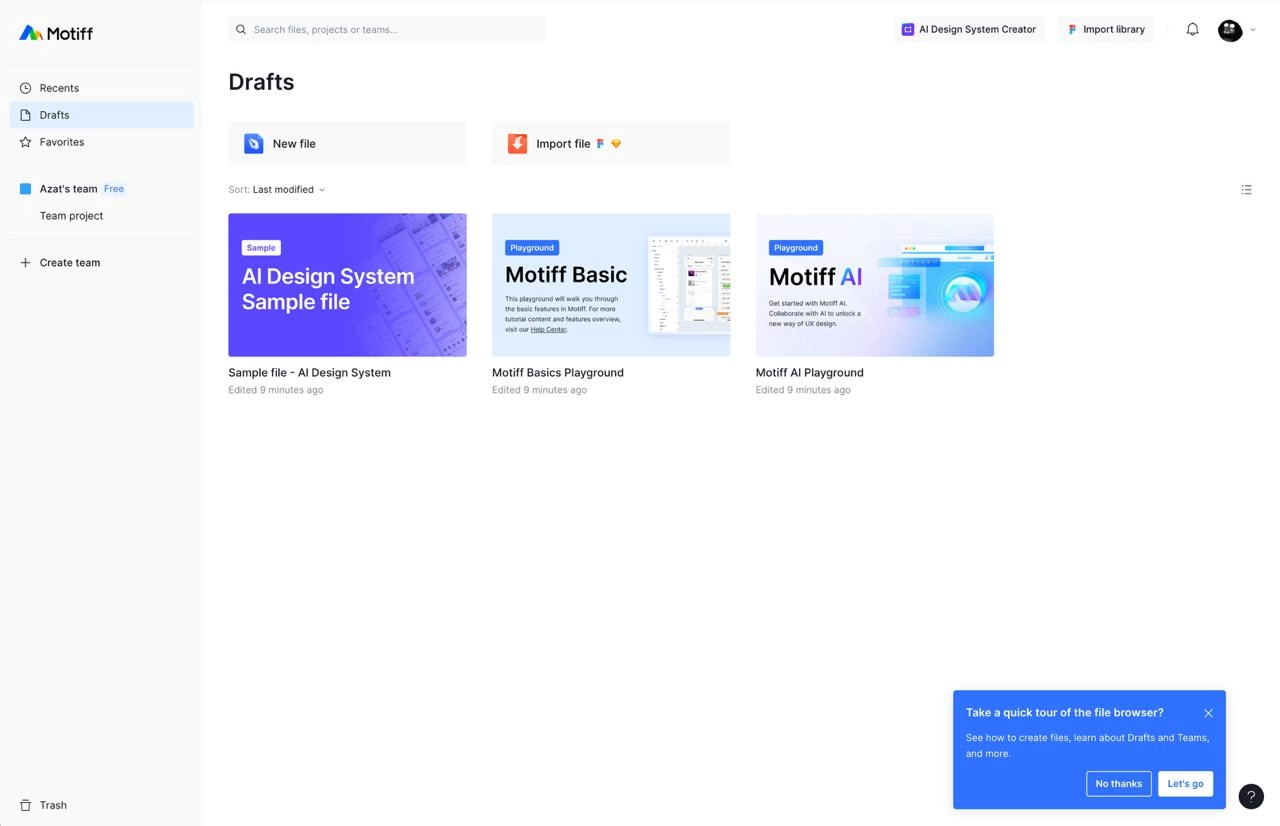Open the AI Design System Sample file thumbnail
This screenshot has height=826, width=1280.
(347, 285)
